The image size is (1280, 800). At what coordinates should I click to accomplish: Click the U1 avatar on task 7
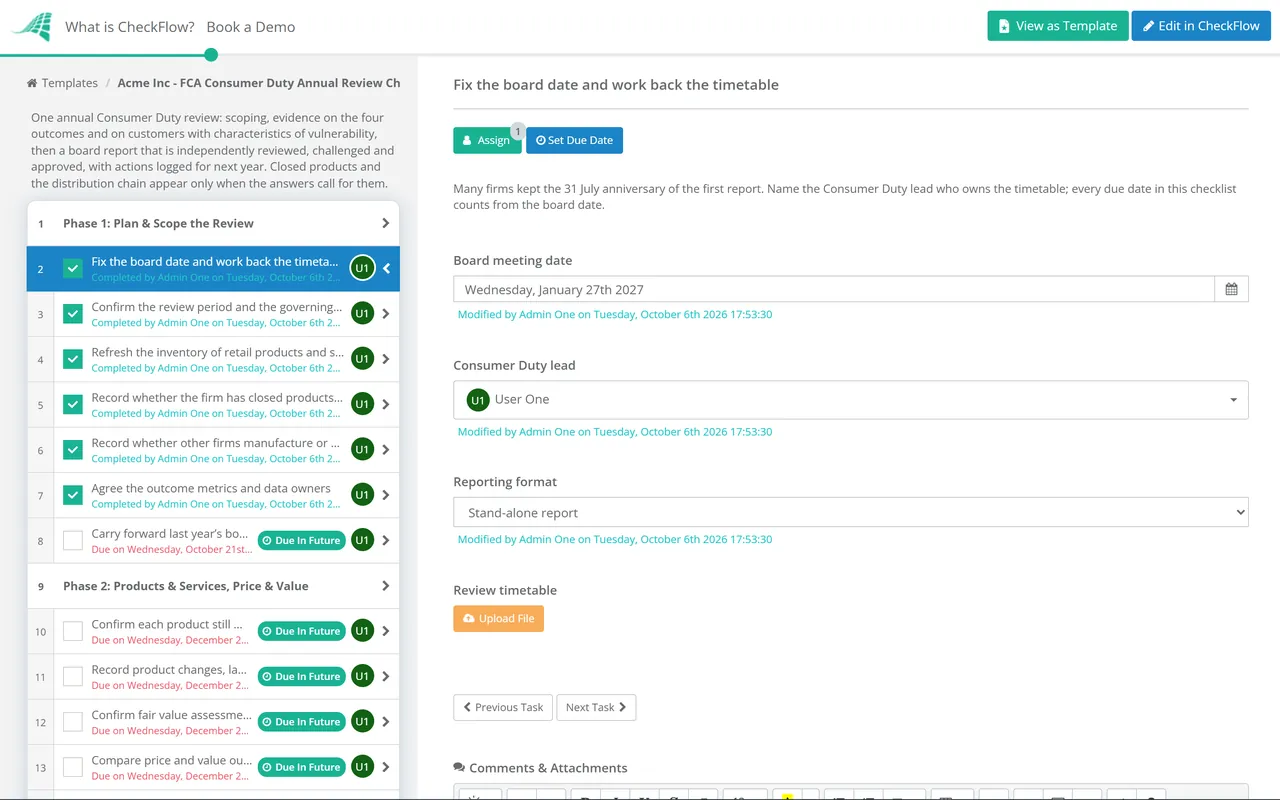tap(362, 495)
